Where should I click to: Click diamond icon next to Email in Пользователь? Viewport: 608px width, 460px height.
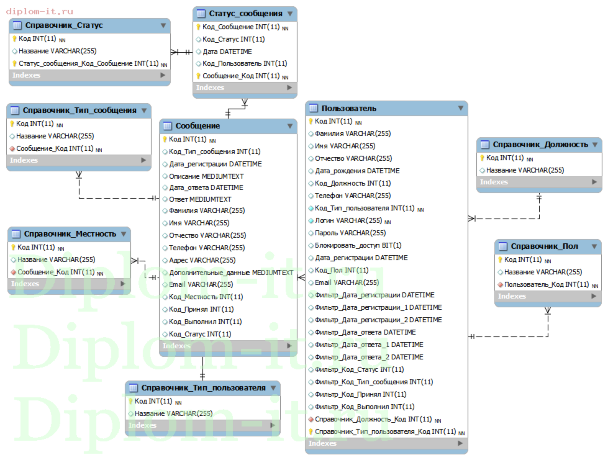(310, 283)
